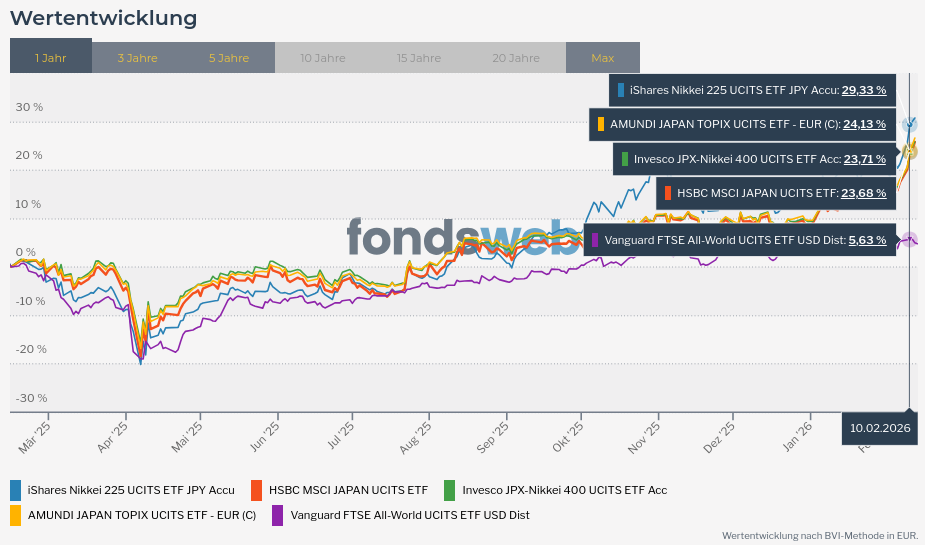Screen dimensions: 925x545
Task: Click the BVI-Methode footnote text
Action: (x=820, y=536)
